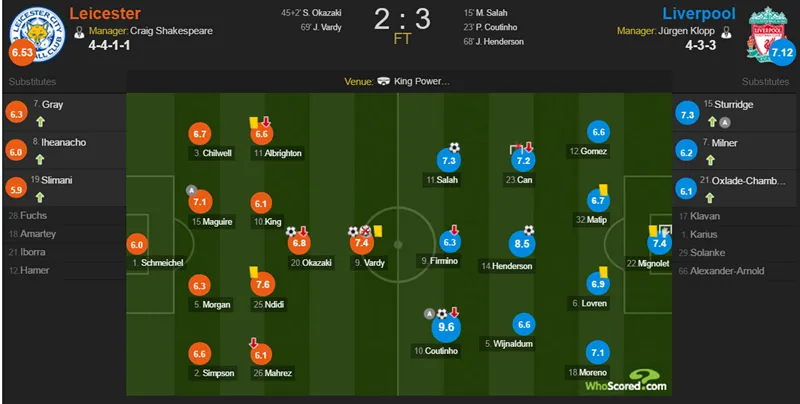The height and width of the screenshot is (404, 800).
Task: Click the assist badge above Maguire
Action: pyautogui.click(x=191, y=190)
